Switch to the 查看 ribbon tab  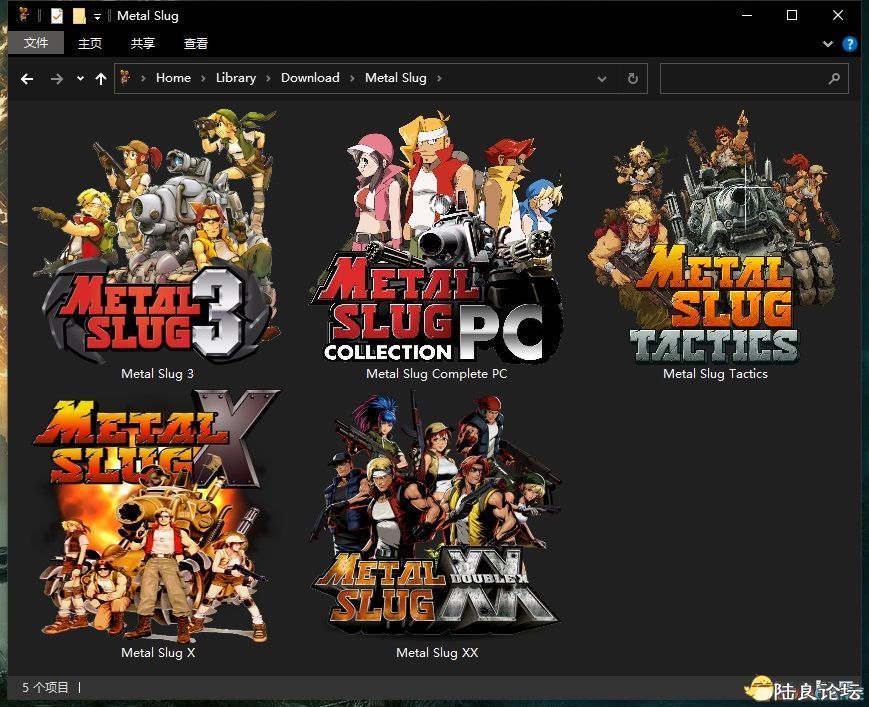(x=196, y=43)
